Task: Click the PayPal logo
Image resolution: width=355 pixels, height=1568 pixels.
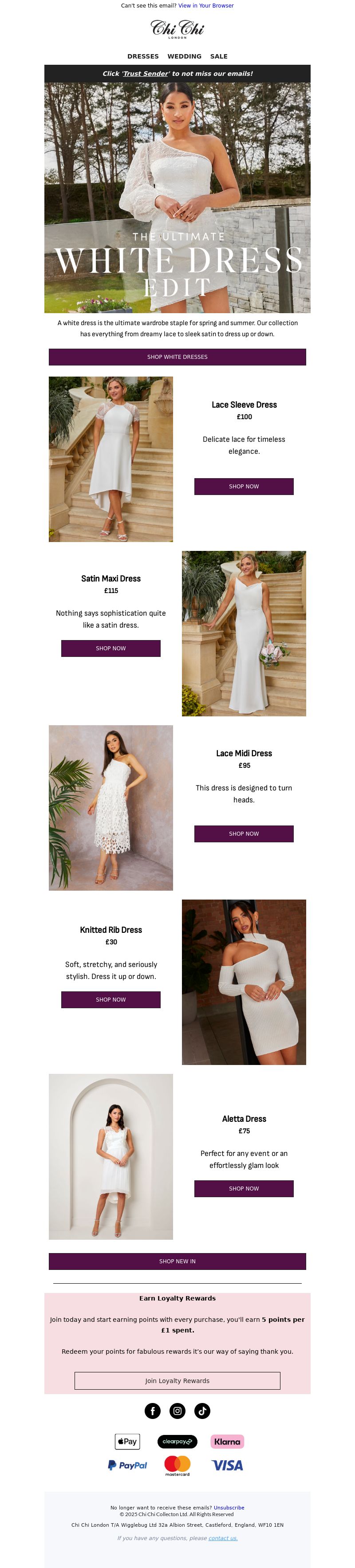Action: pyautogui.click(x=127, y=1465)
